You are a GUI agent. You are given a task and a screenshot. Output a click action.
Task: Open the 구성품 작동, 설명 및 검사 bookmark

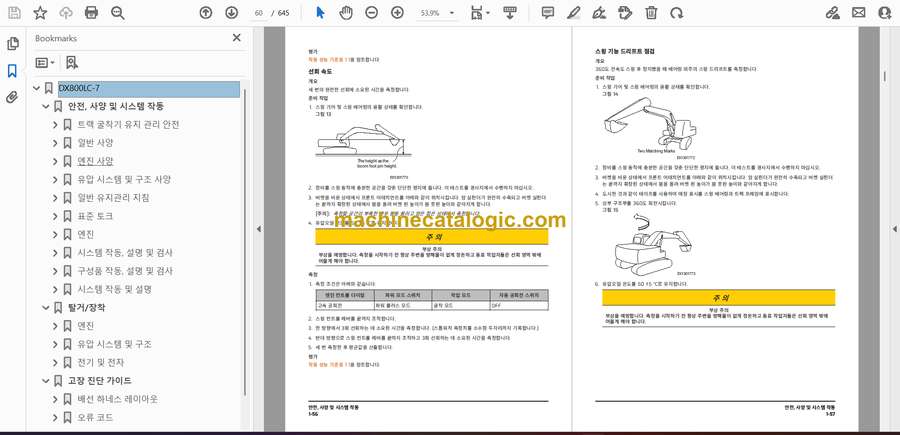[x=125, y=271]
